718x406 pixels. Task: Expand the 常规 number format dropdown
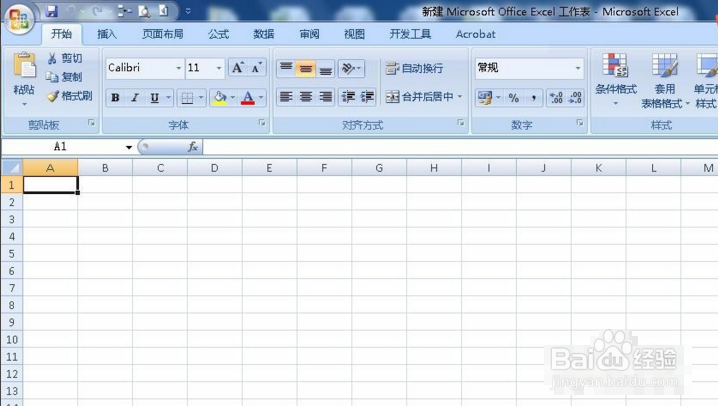pos(578,68)
